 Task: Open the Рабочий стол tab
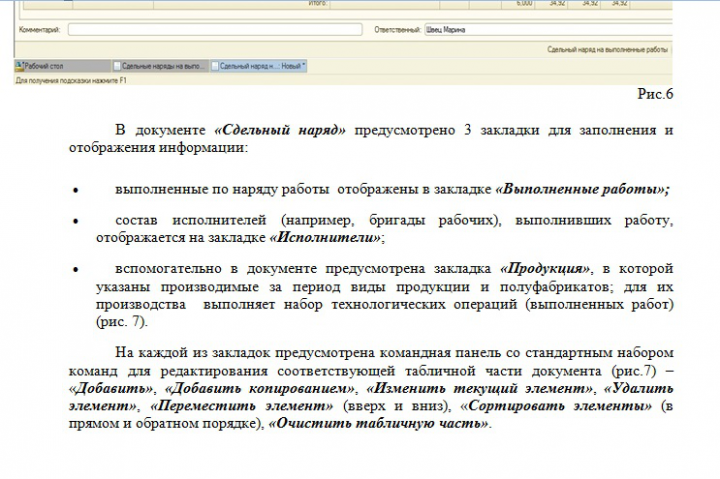tap(62, 66)
